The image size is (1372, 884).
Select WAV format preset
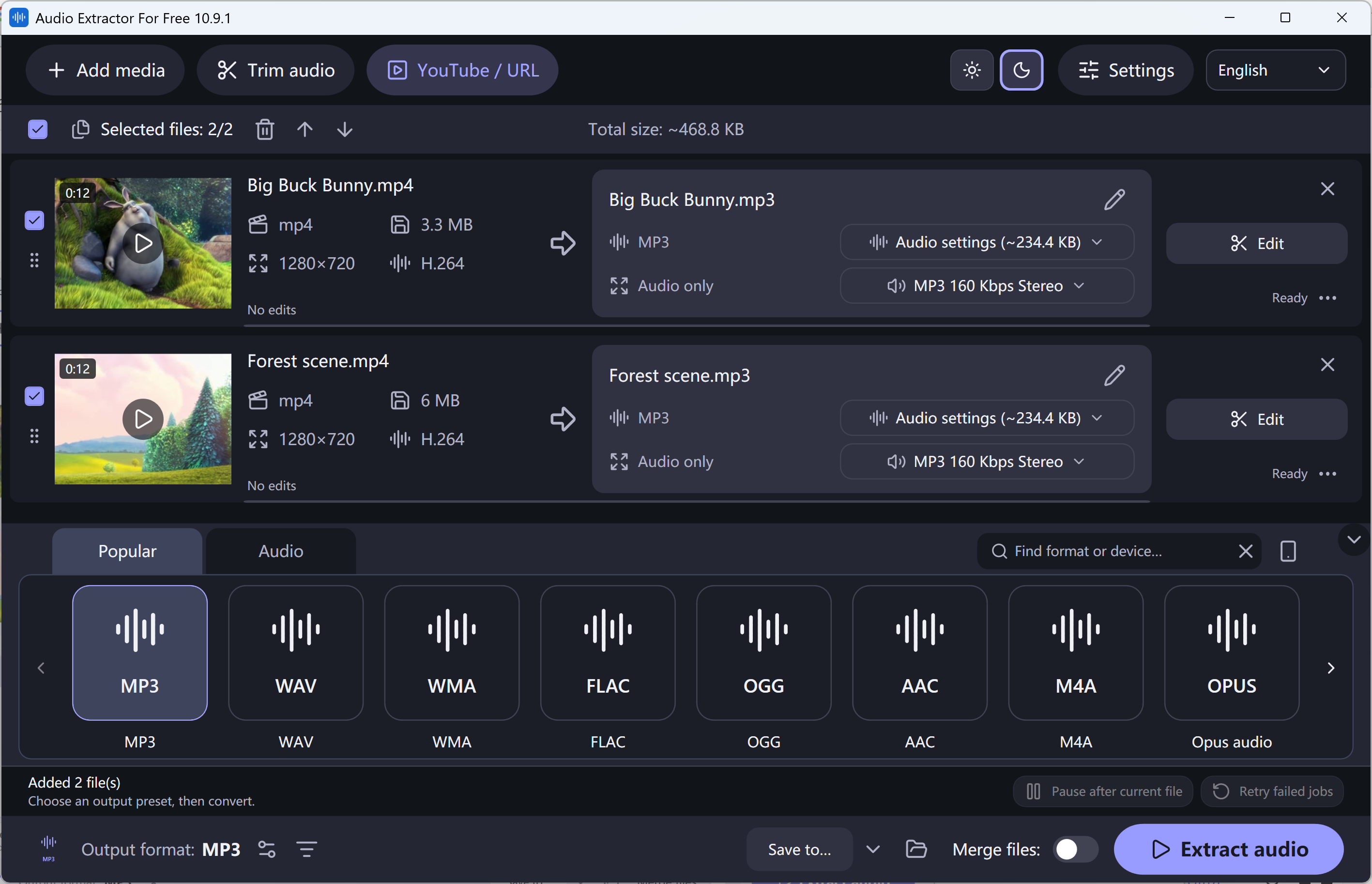296,652
